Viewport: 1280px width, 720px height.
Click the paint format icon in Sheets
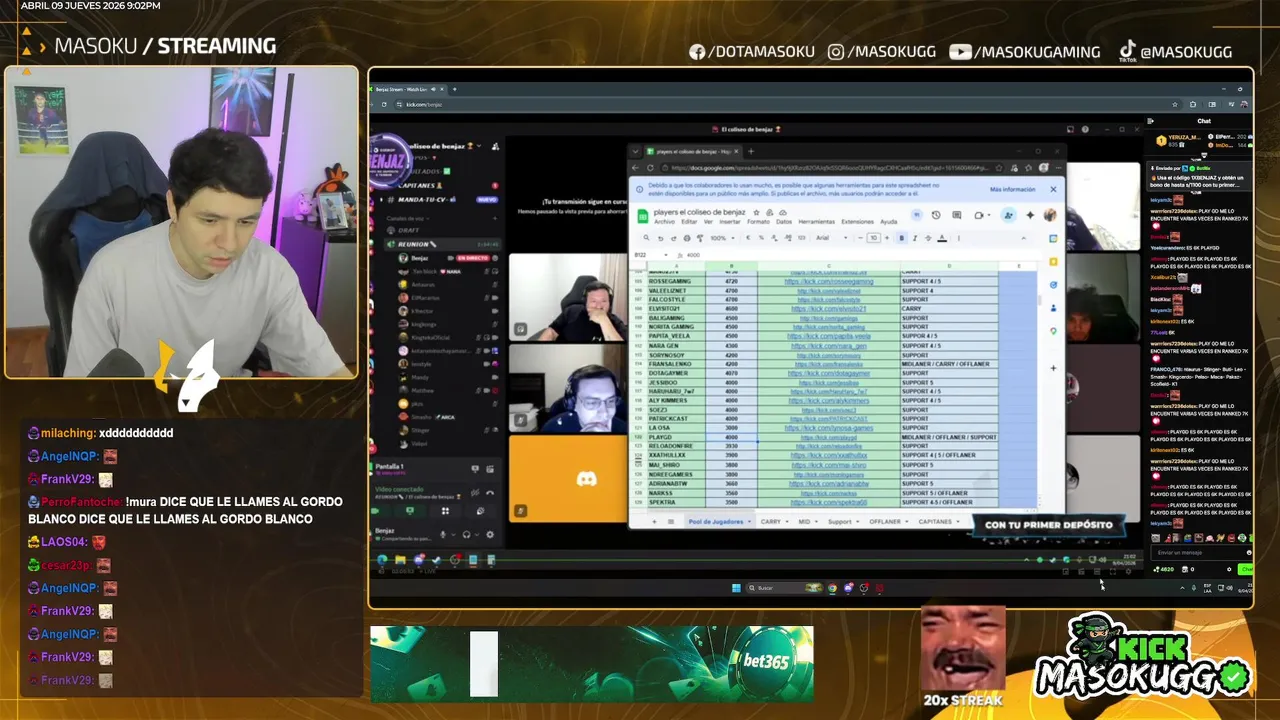coord(700,238)
